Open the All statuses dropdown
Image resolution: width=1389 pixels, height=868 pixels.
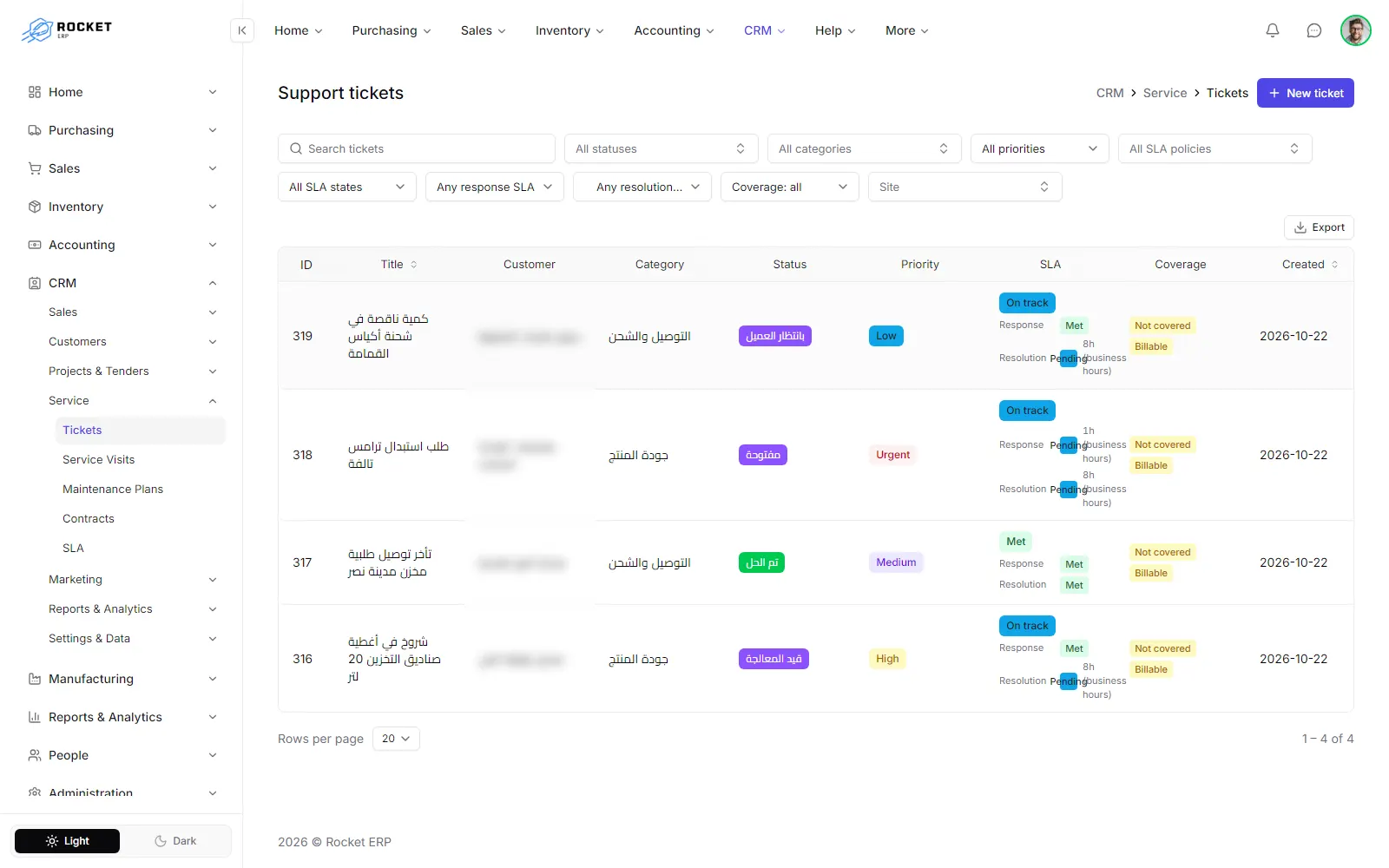(662, 148)
